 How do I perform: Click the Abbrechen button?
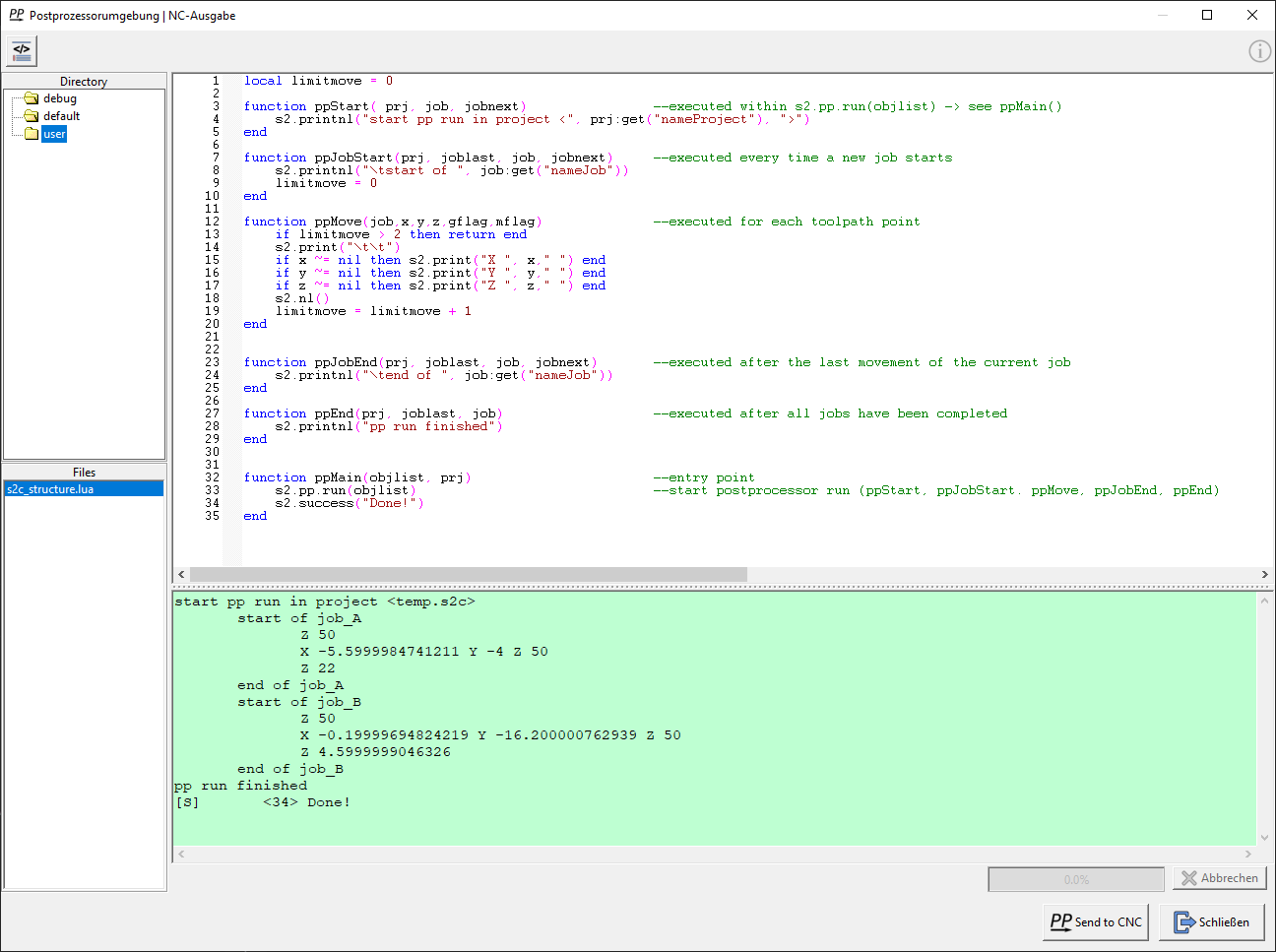click(1219, 878)
